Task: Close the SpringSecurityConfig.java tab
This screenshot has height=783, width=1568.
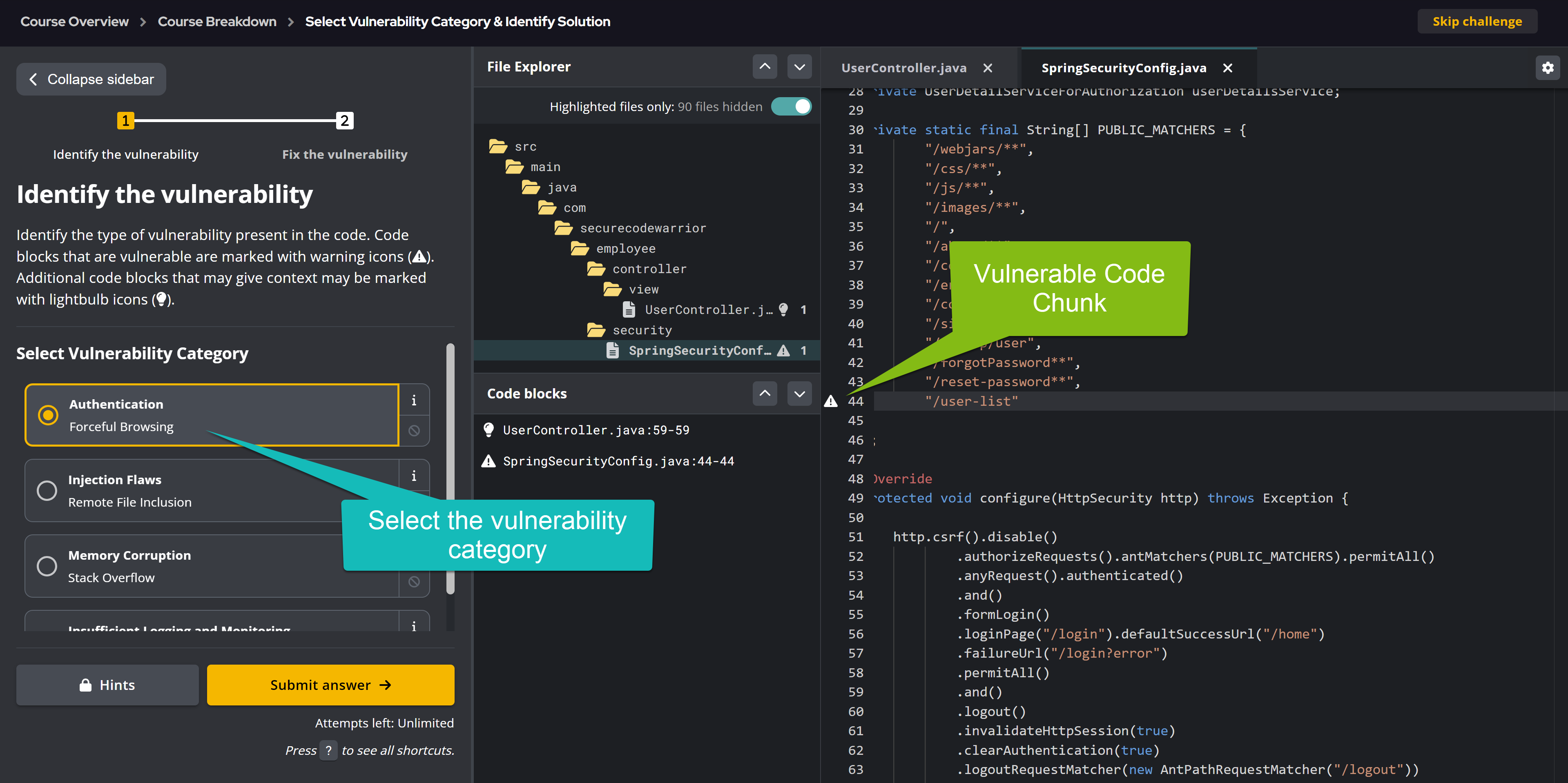Action: click(x=1228, y=68)
